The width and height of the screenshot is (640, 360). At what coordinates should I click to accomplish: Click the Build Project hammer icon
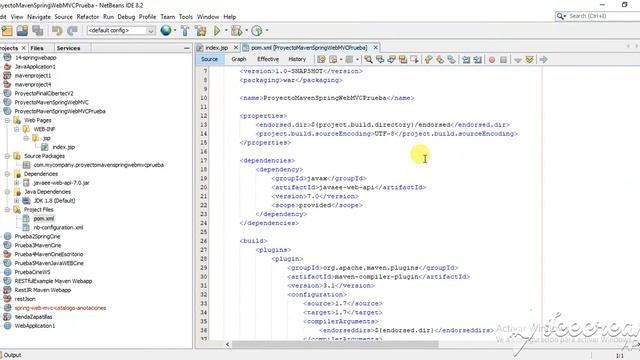pos(185,31)
